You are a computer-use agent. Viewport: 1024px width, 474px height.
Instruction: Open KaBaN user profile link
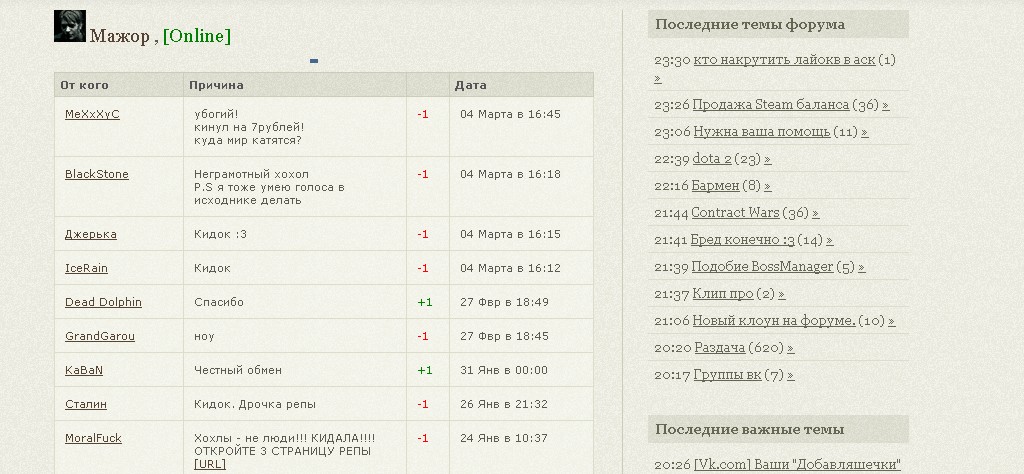click(84, 370)
